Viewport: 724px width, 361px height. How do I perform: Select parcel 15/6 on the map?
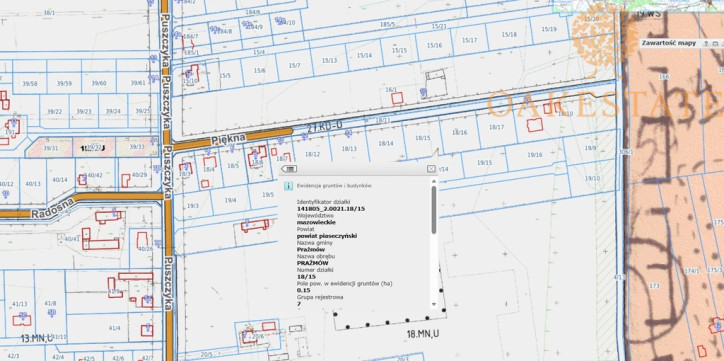click(x=260, y=71)
